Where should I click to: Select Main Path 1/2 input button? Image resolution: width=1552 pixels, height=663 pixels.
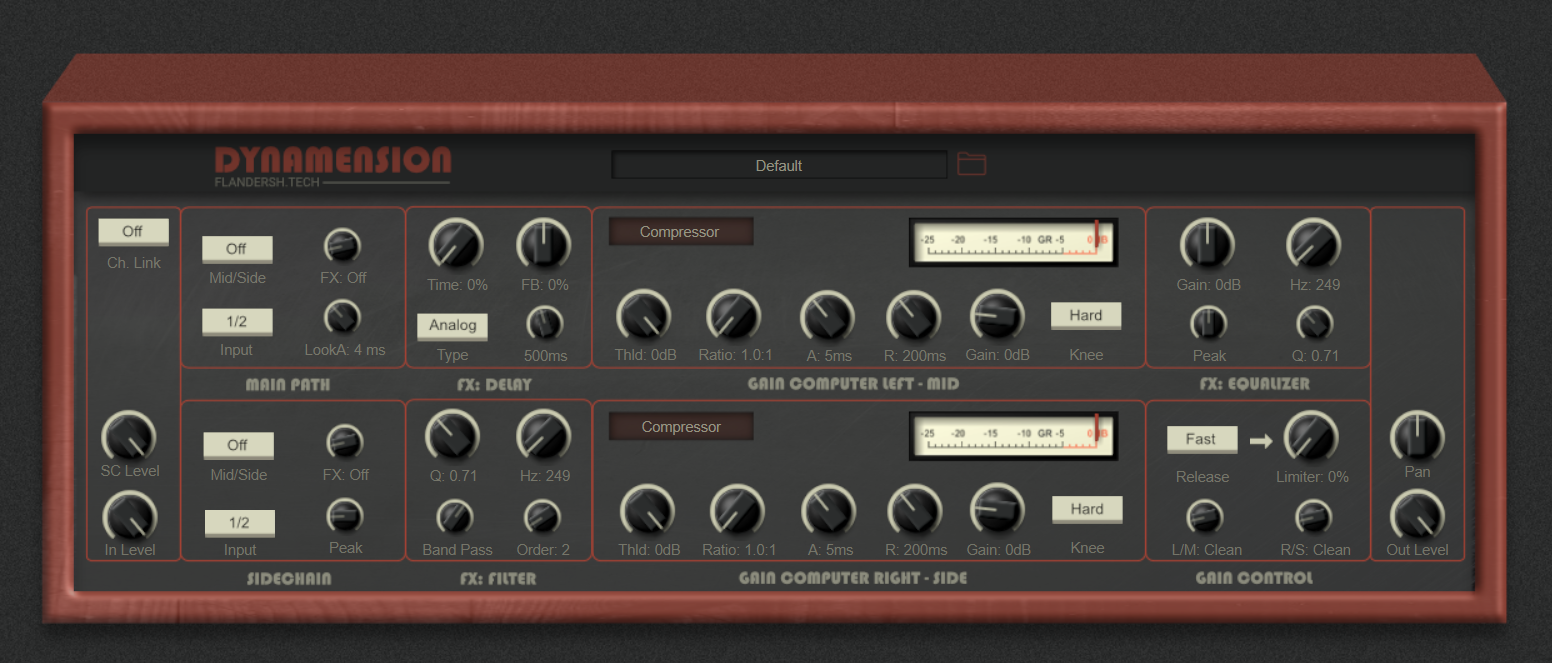point(237,321)
